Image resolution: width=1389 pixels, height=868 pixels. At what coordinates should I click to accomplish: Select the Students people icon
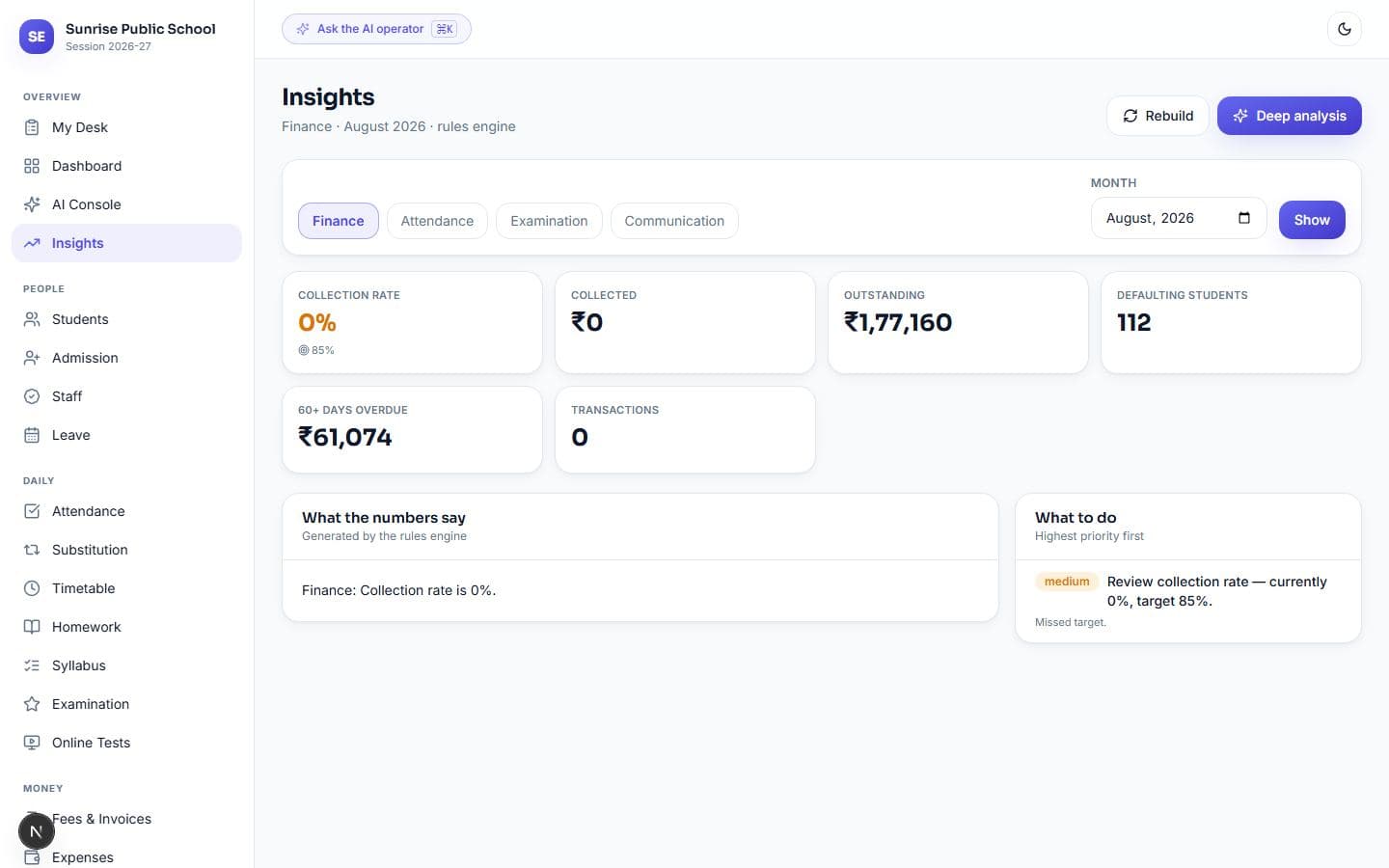click(x=32, y=319)
